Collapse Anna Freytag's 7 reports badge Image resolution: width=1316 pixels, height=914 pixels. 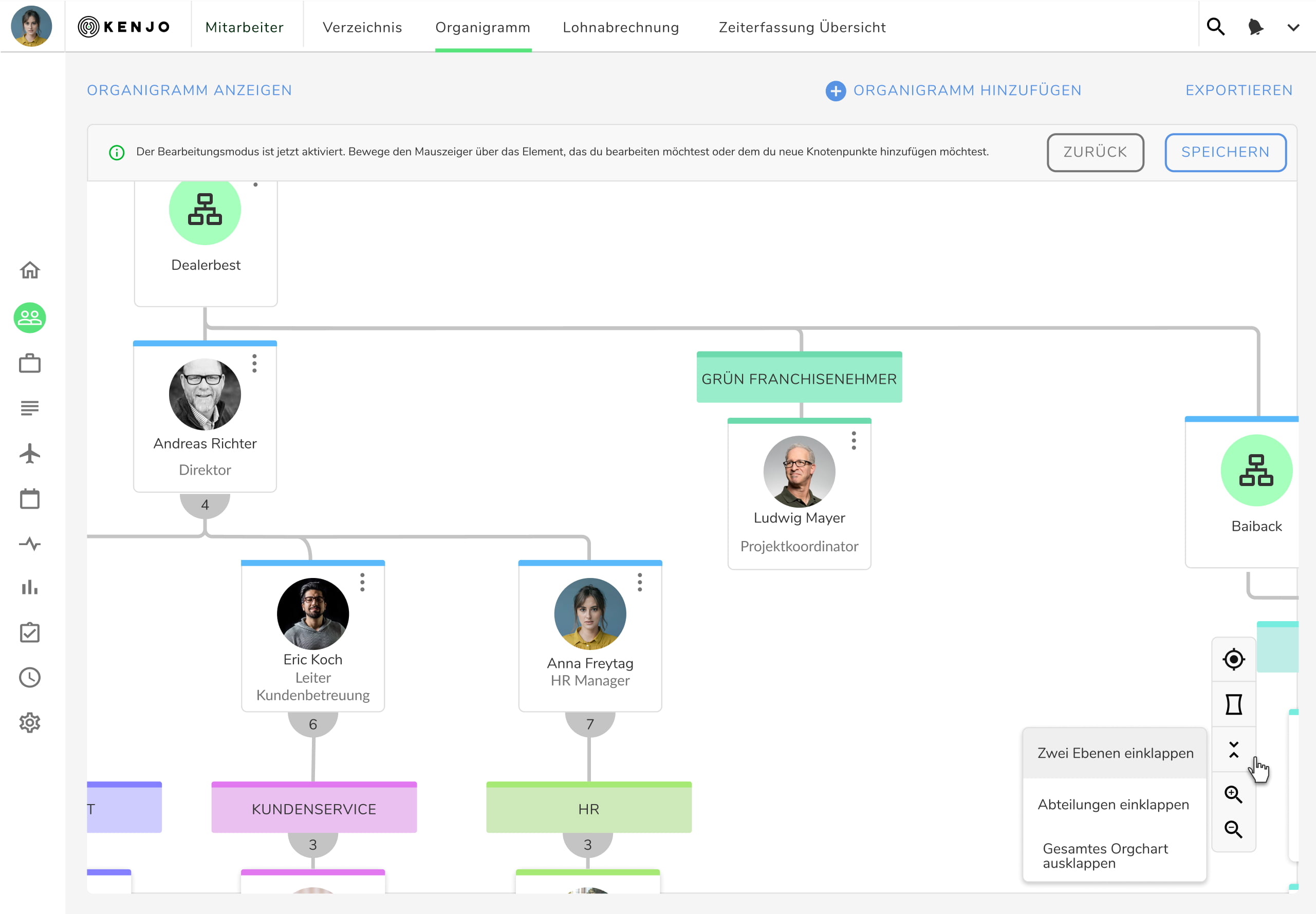click(590, 724)
